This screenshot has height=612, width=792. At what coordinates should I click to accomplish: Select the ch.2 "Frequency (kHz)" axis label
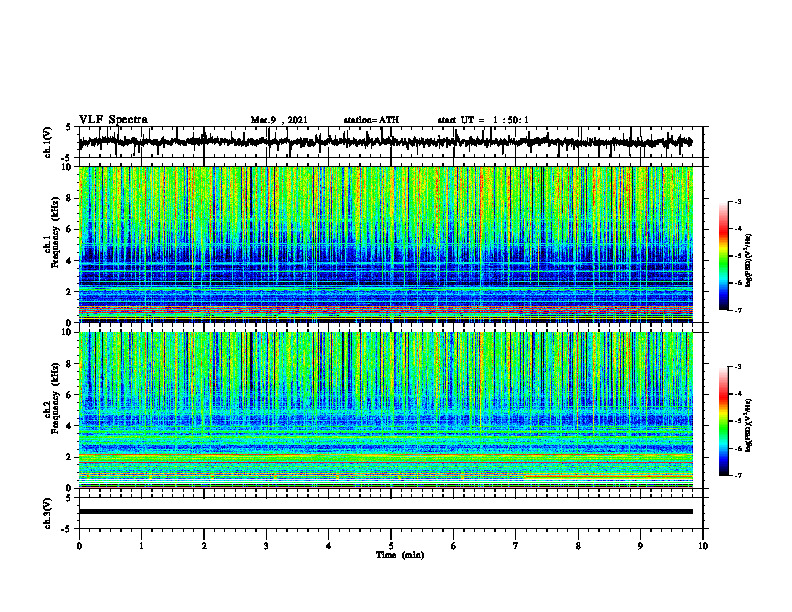point(55,398)
